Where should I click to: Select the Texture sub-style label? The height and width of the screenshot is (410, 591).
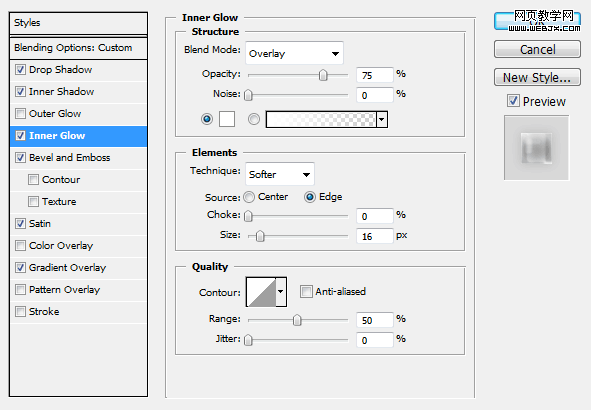59,202
